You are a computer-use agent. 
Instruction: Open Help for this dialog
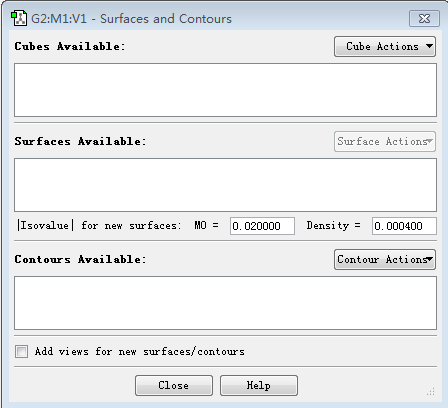(259, 385)
